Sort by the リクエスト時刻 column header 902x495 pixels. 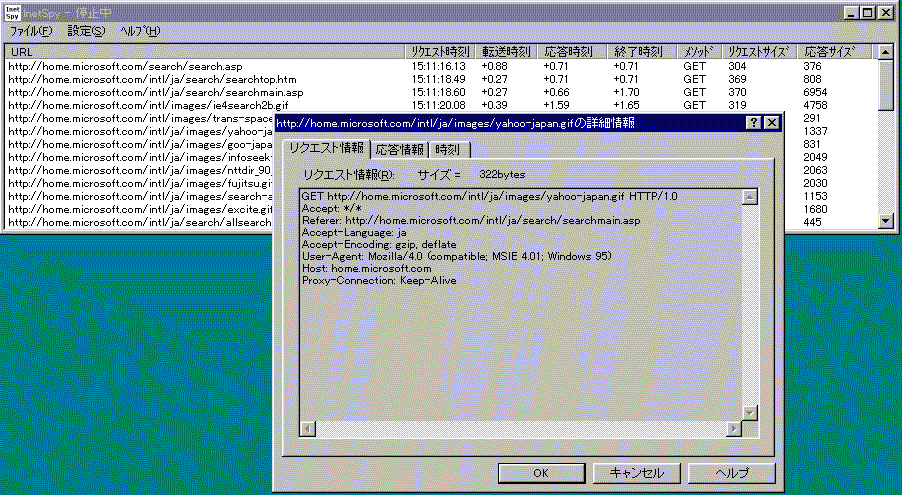point(440,52)
